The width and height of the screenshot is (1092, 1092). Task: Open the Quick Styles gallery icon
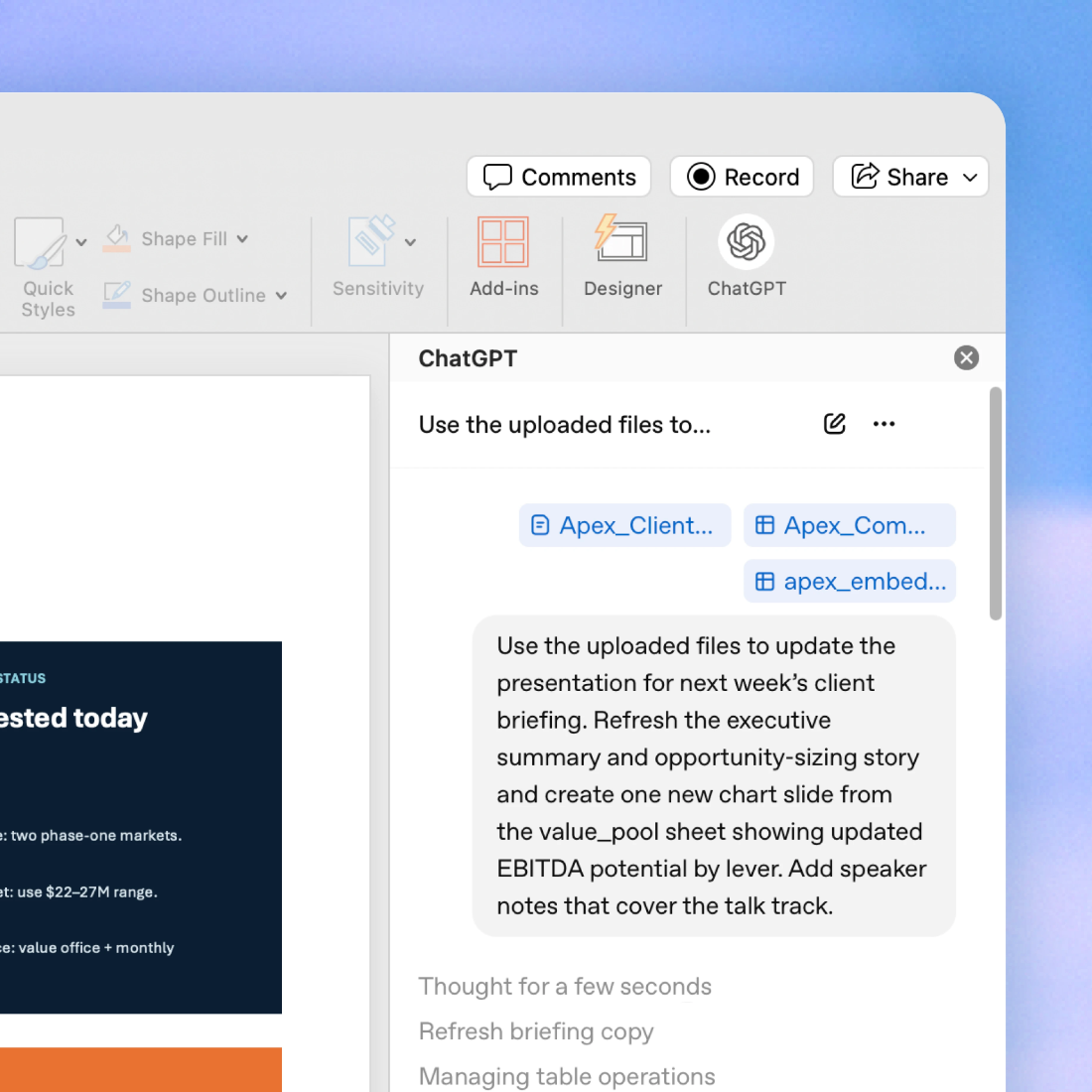click(x=41, y=242)
